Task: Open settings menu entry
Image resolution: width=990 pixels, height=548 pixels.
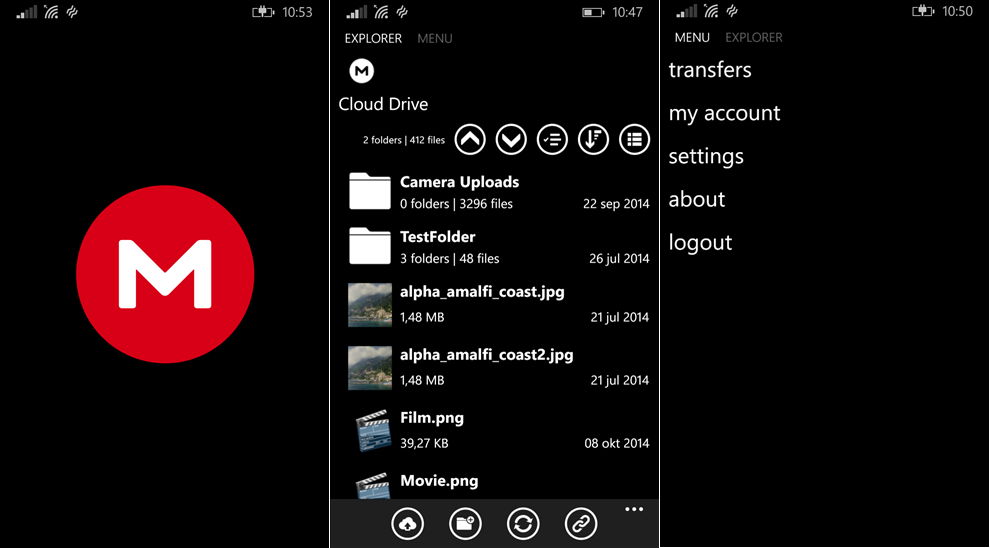Action: click(x=707, y=157)
